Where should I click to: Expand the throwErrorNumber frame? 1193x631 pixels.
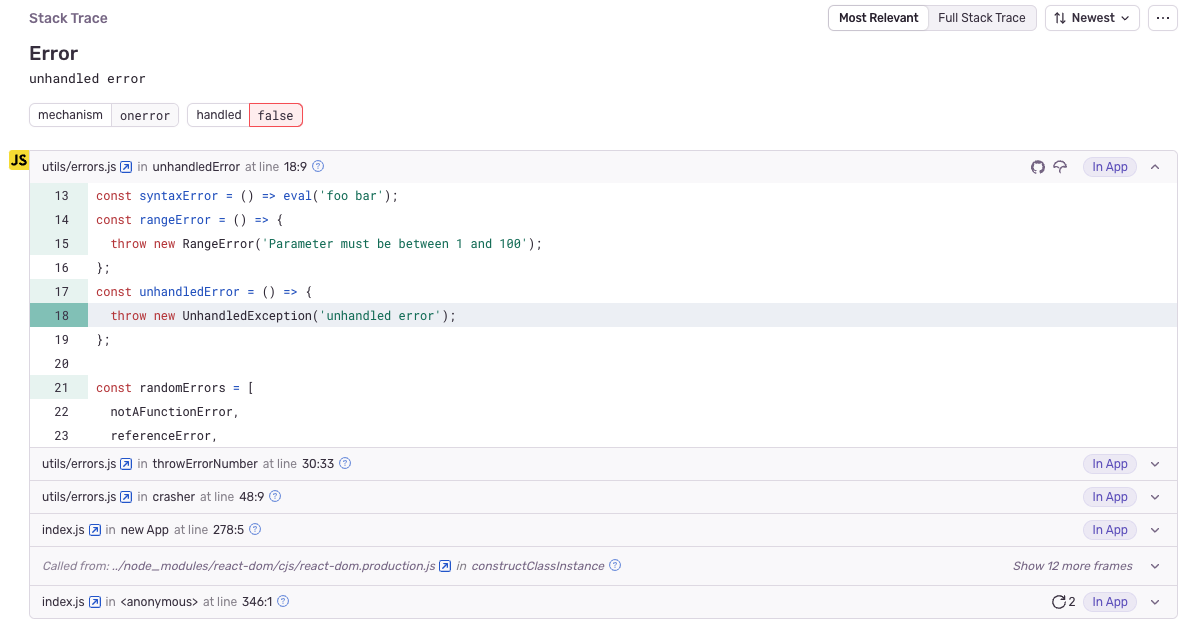click(x=1155, y=463)
